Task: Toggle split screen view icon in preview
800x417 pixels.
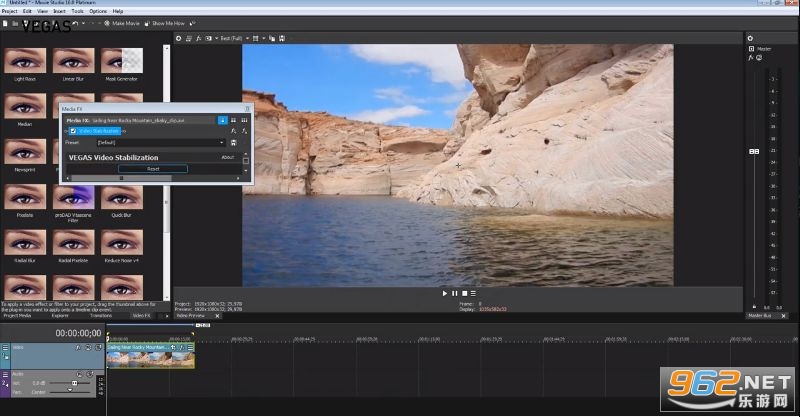Action: [208, 38]
